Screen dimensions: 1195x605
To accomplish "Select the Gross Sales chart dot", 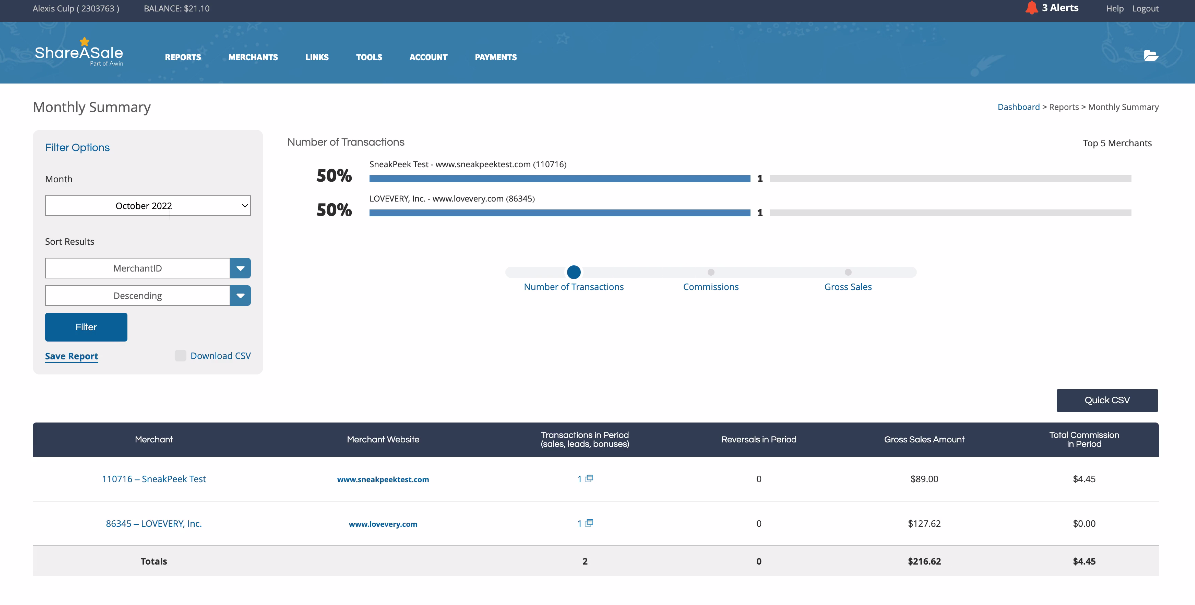I will point(848,272).
